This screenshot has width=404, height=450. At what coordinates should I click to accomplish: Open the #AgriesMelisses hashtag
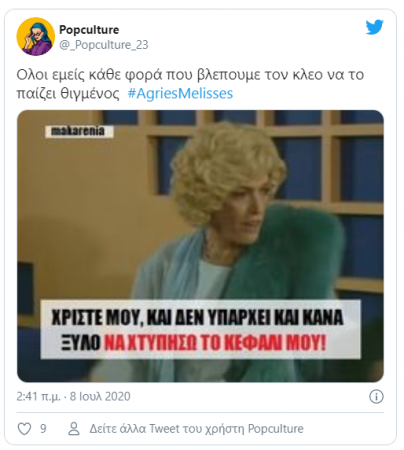[x=180, y=94]
